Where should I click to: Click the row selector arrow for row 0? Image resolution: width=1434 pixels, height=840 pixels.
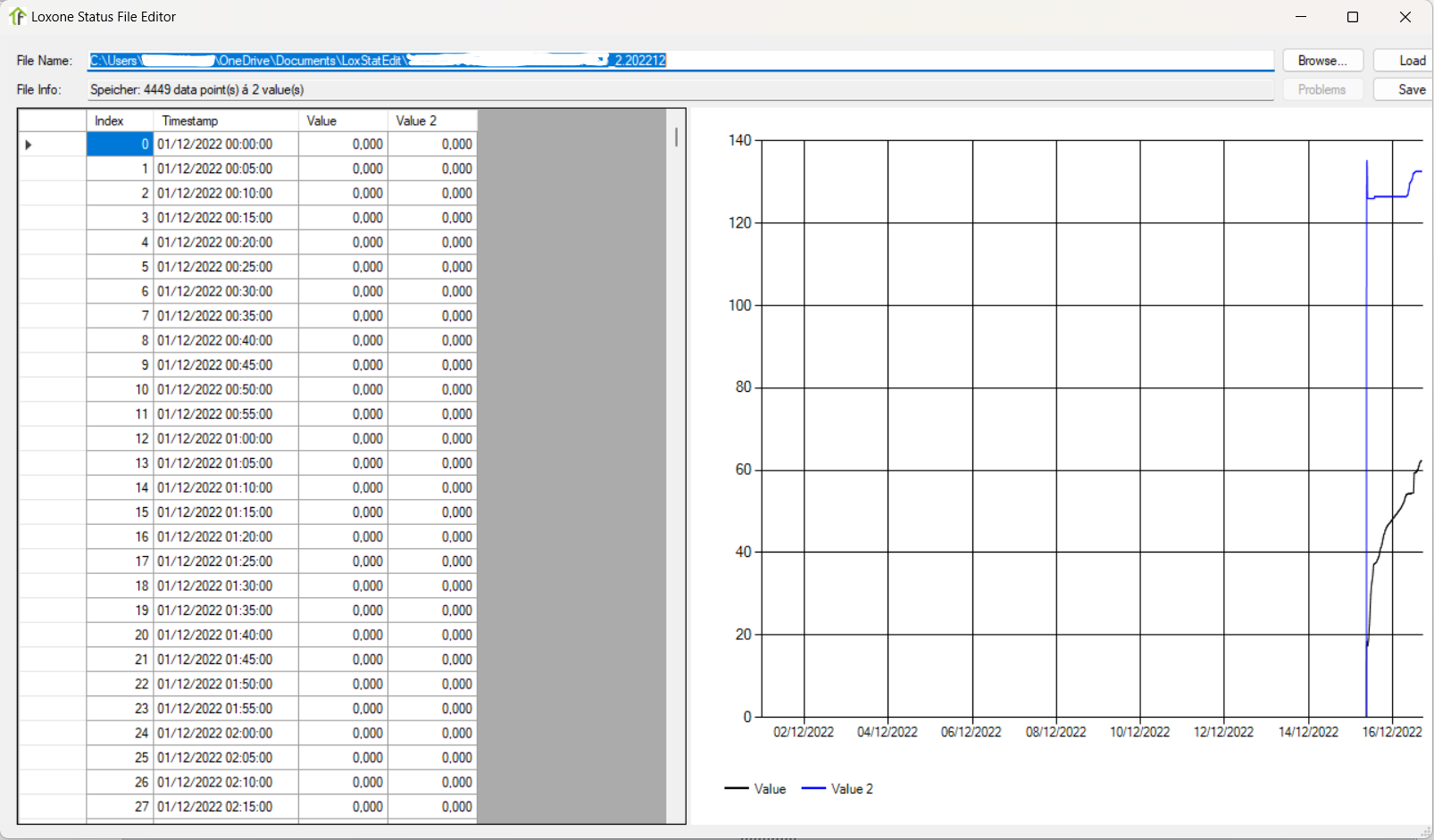tap(29, 145)
